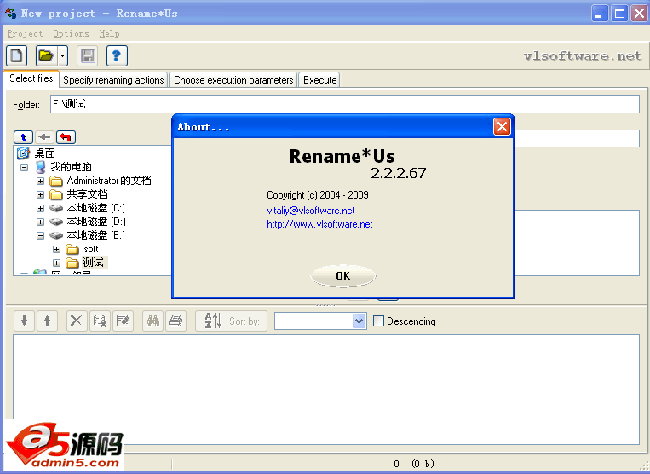Click the move up arrow icon

coord(47,321)
